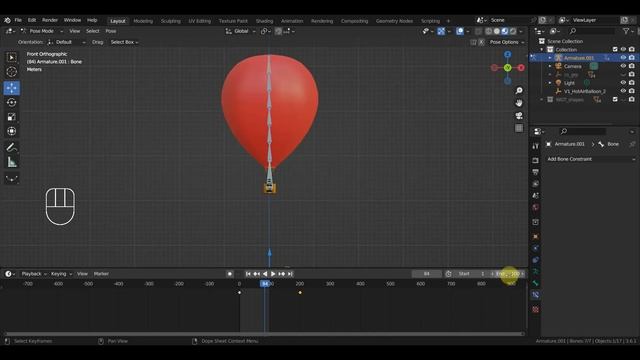Jump to the timeline start frame
This screenshot has width=640, height=360.
pos(248,274)
